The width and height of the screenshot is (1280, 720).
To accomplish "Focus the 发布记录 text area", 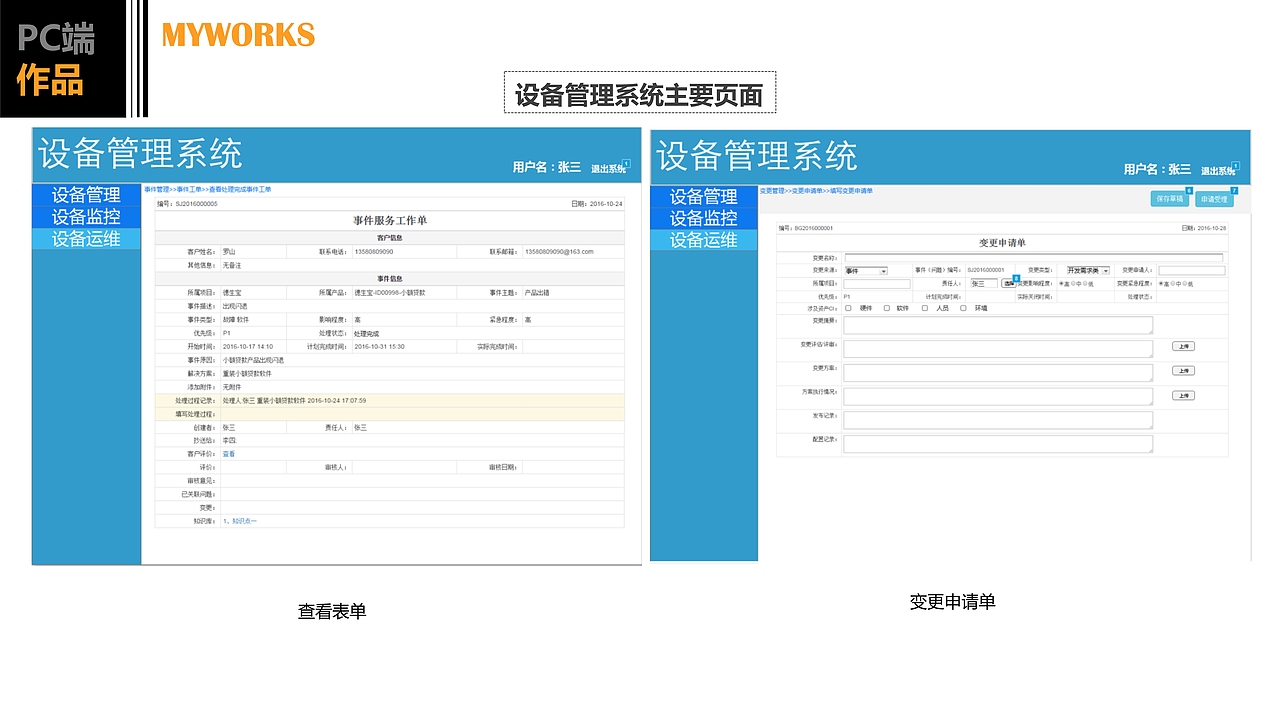I will [x=998, y=420].
